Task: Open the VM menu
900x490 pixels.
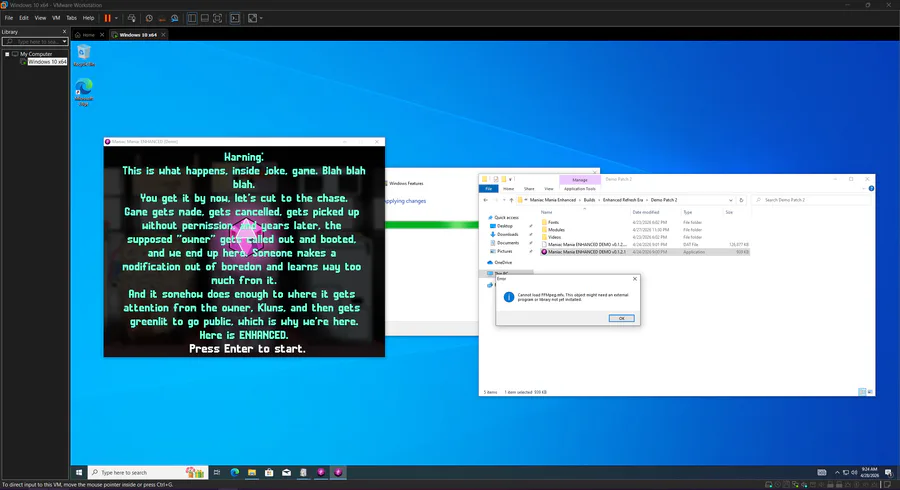Action: click(x=56, y=18)
